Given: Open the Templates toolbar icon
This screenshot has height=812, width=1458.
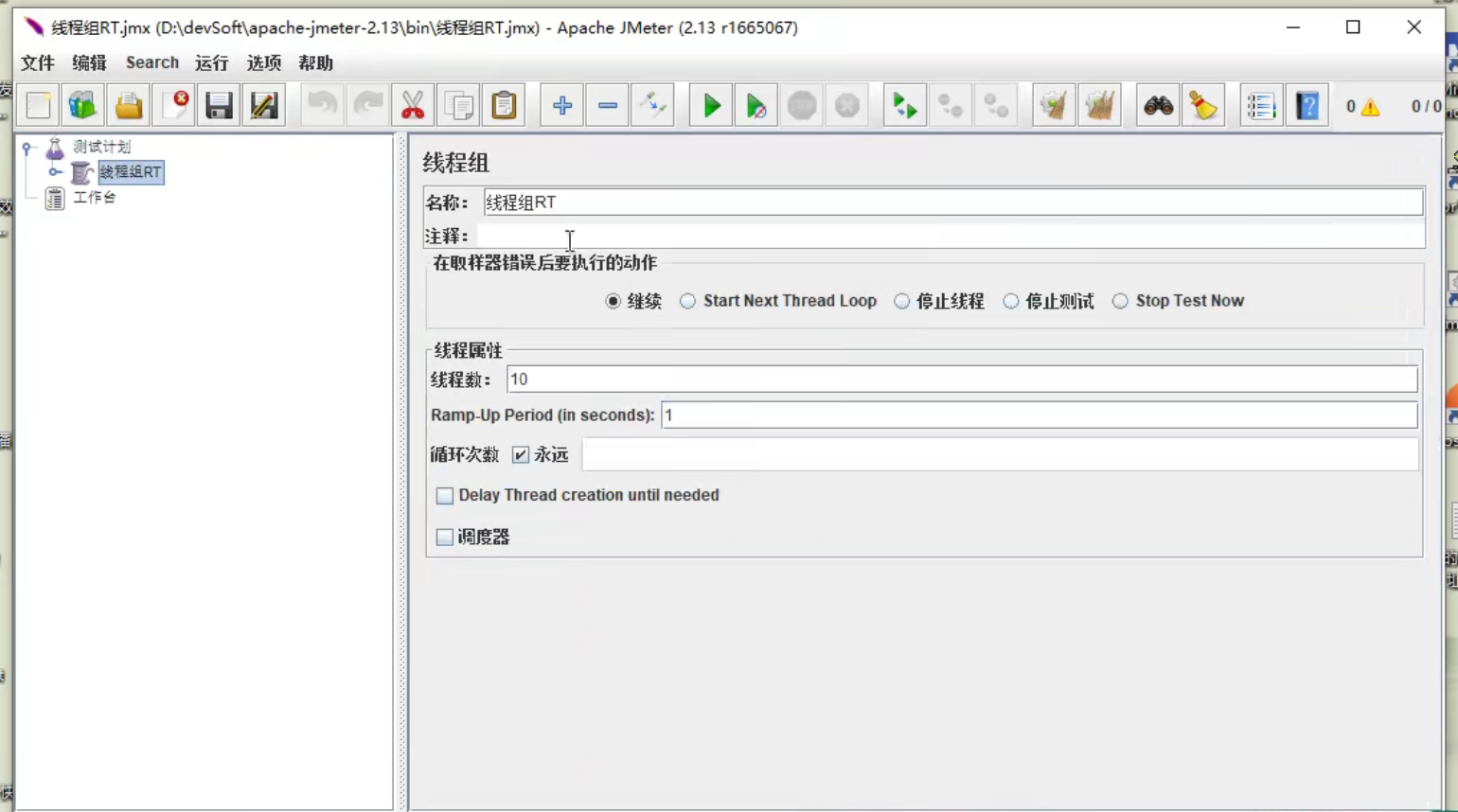Looking at the screenshot, I should tap(82, 105).
